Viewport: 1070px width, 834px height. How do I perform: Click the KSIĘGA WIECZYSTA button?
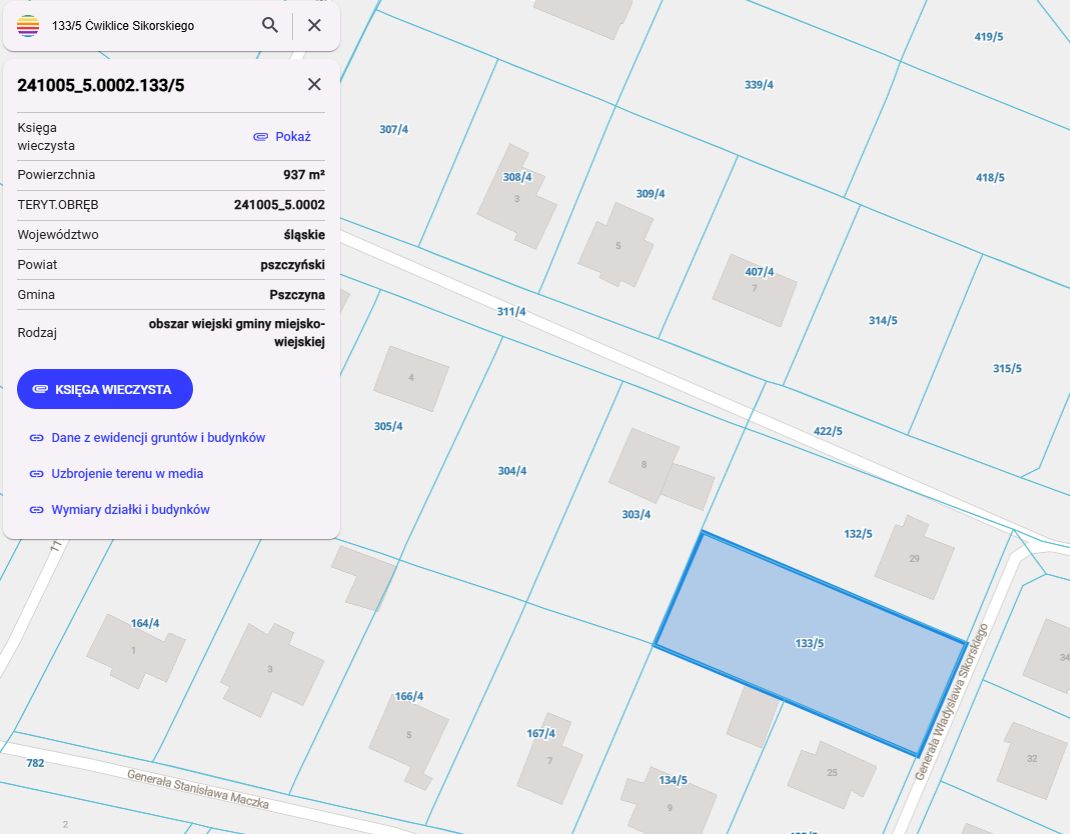point(105,389)
